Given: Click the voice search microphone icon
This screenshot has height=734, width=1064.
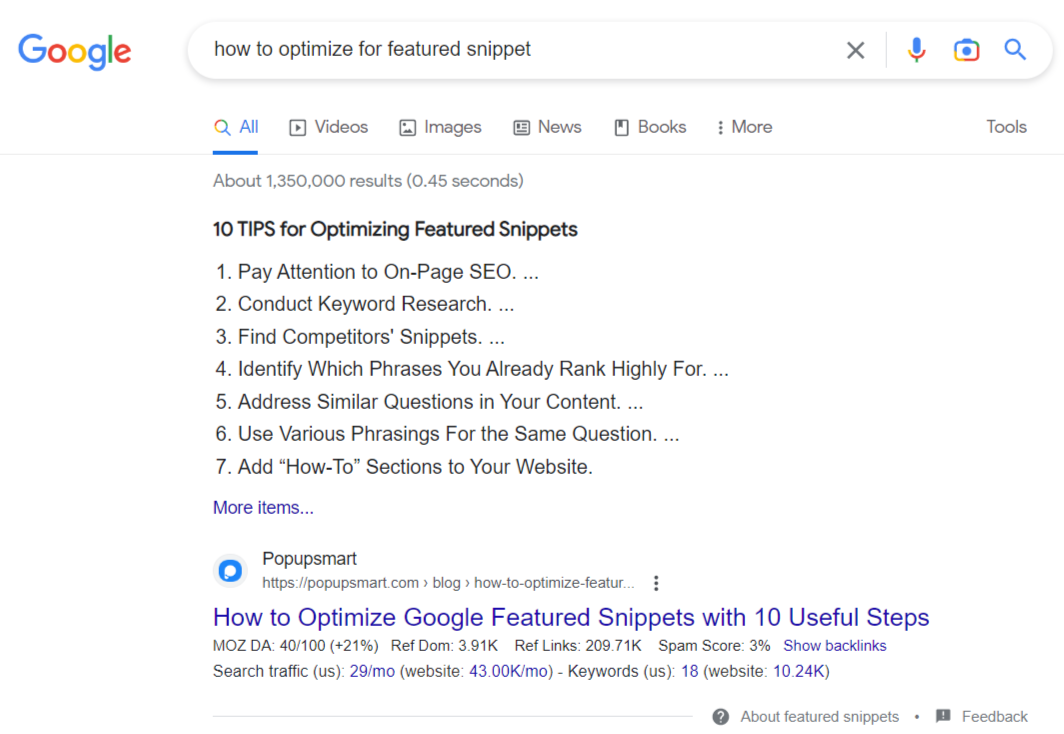Looking at the screenshot, I should [916, 49].
